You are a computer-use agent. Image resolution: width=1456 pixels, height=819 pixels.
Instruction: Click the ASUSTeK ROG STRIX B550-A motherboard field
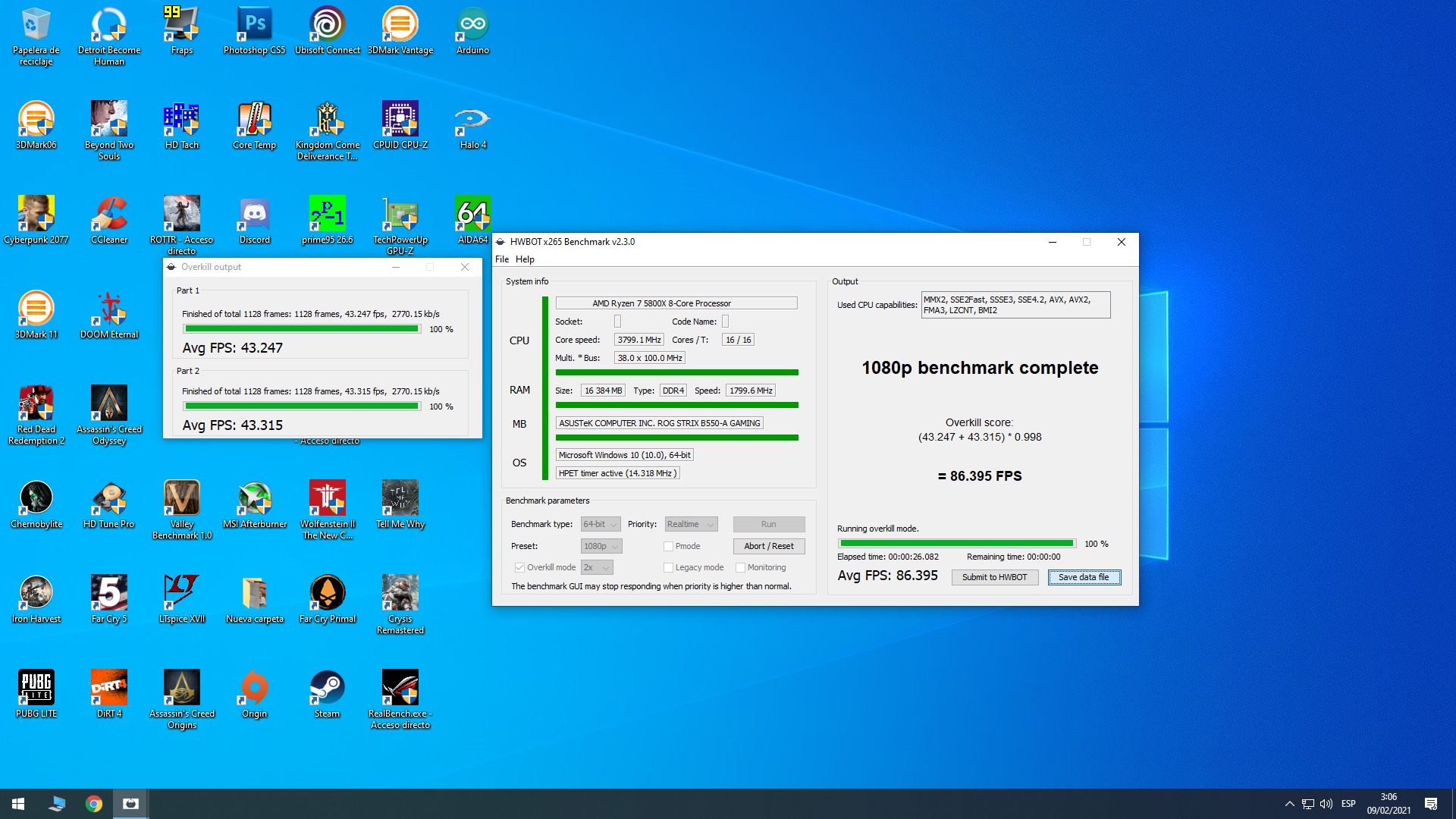pyautogui.click(x=660, y=423)
